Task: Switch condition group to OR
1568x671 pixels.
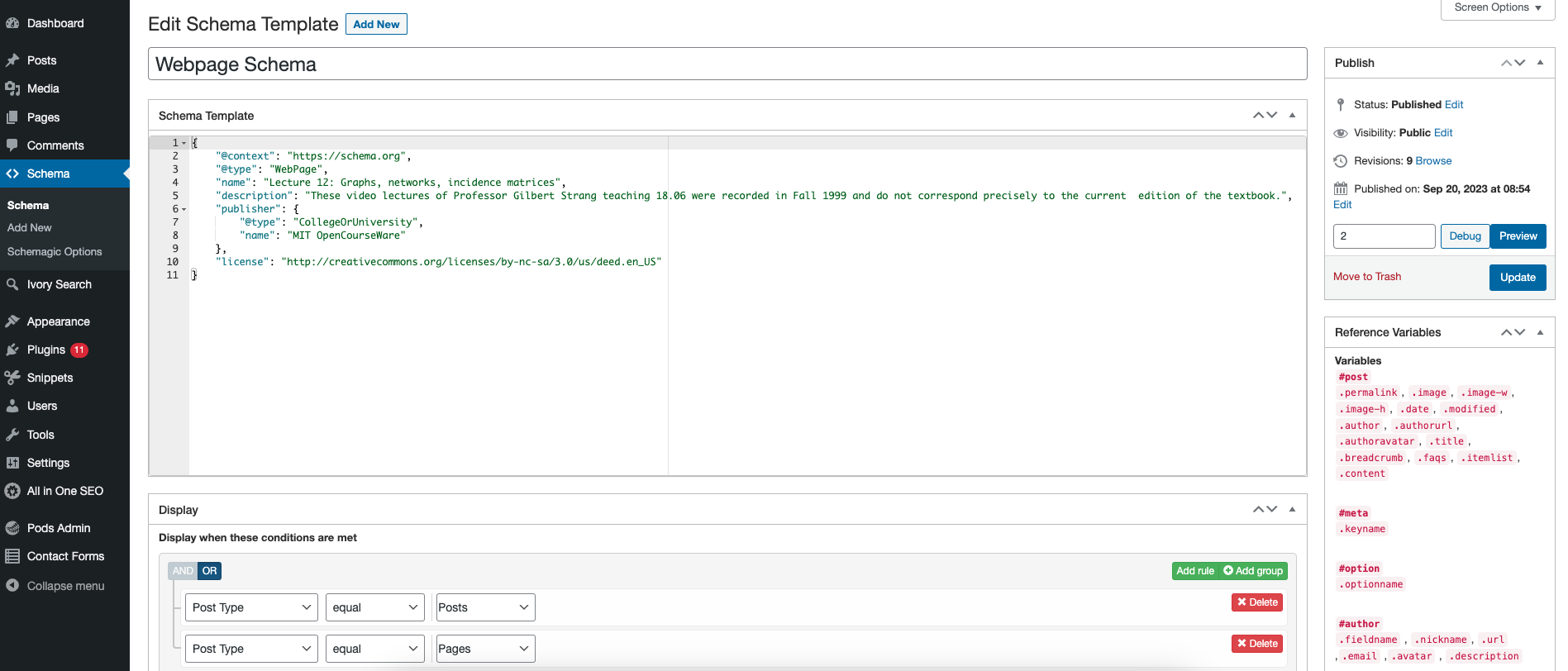Action: [210, 571]
